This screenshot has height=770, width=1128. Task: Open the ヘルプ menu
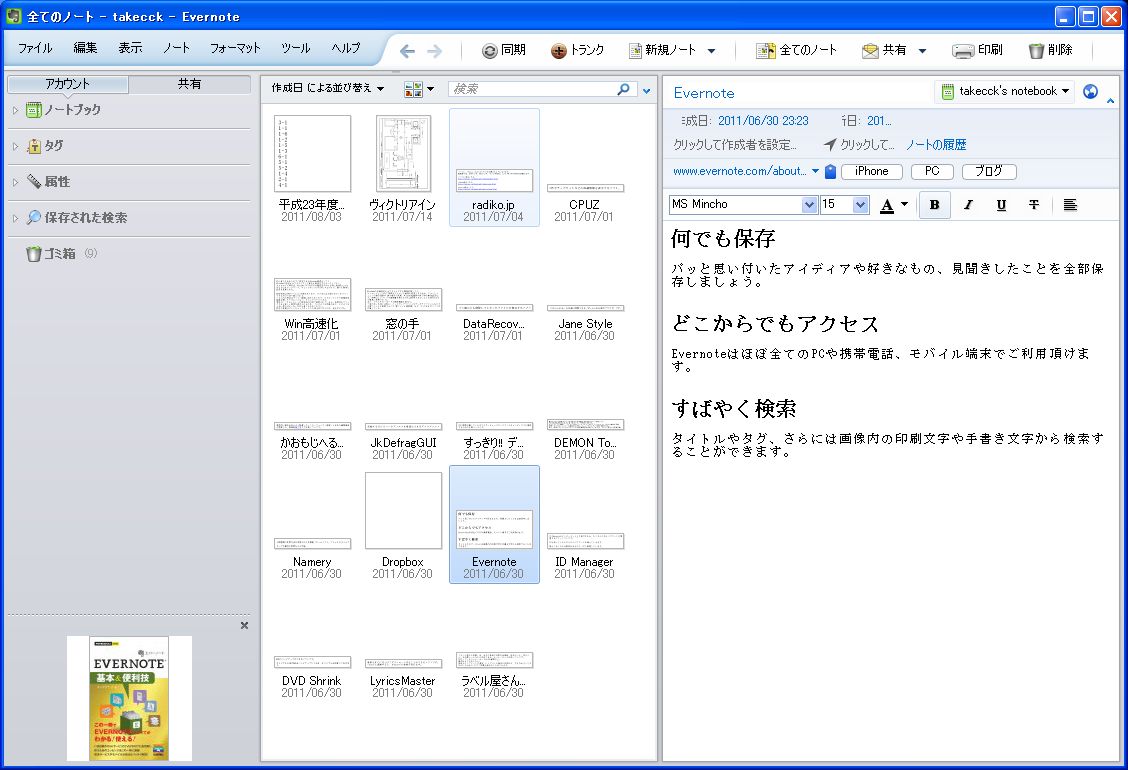pos(345,48)
